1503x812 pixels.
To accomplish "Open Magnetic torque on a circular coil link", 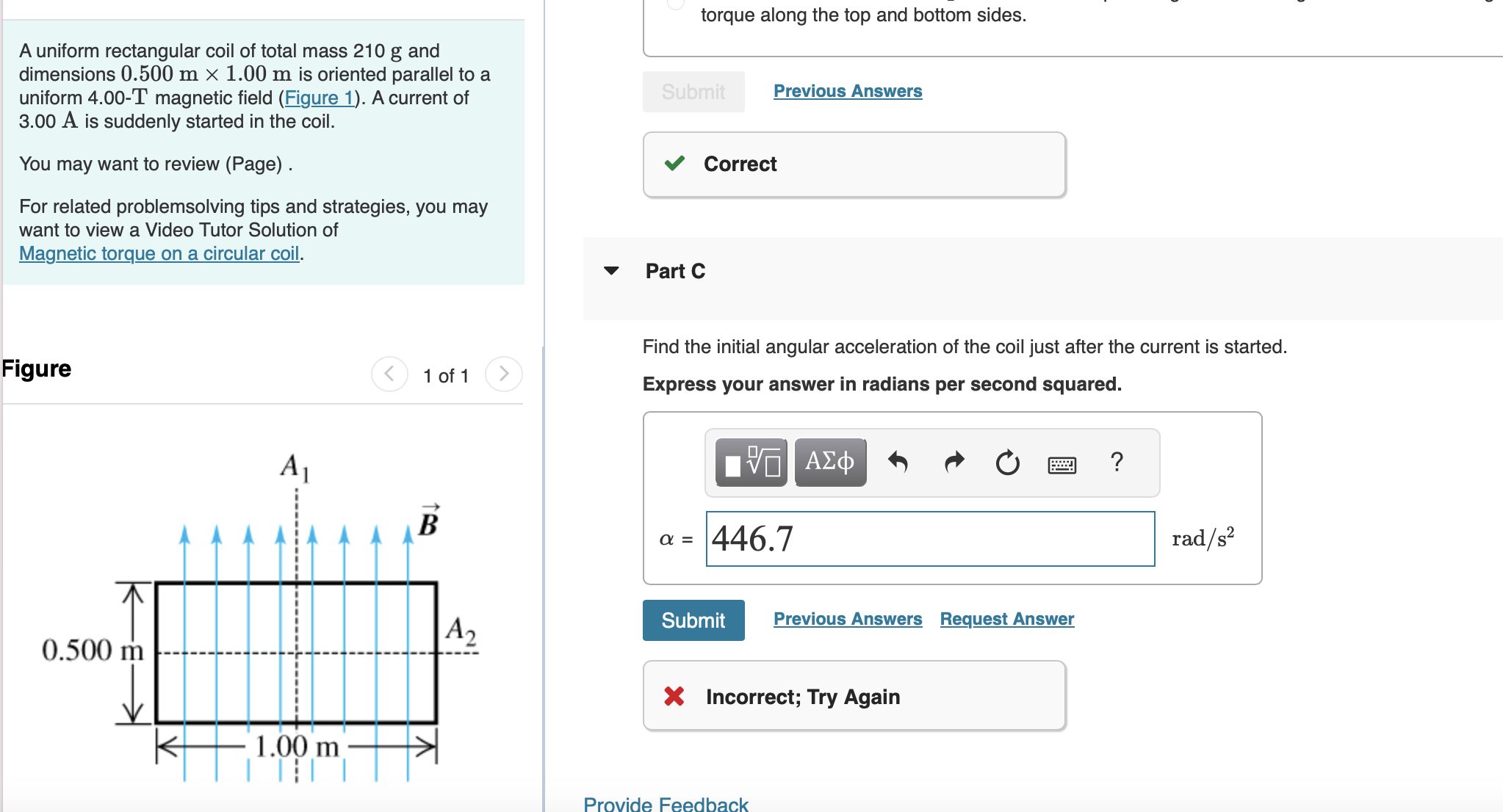I will [x=159, y=253].
